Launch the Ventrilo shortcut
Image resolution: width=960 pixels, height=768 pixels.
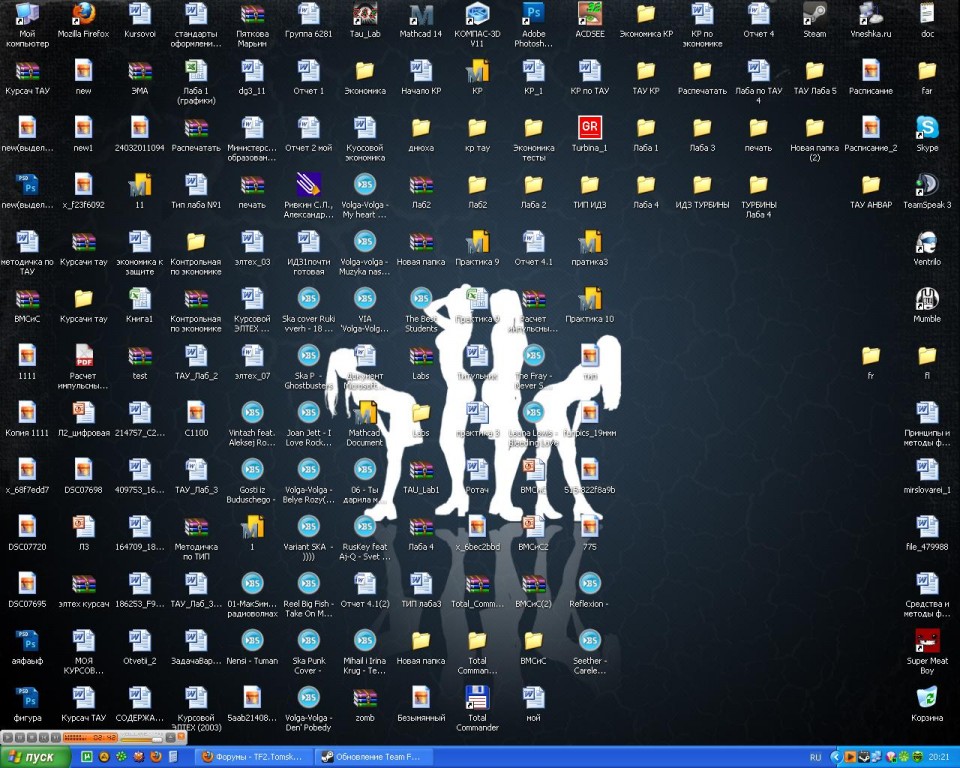coord(927,248)
